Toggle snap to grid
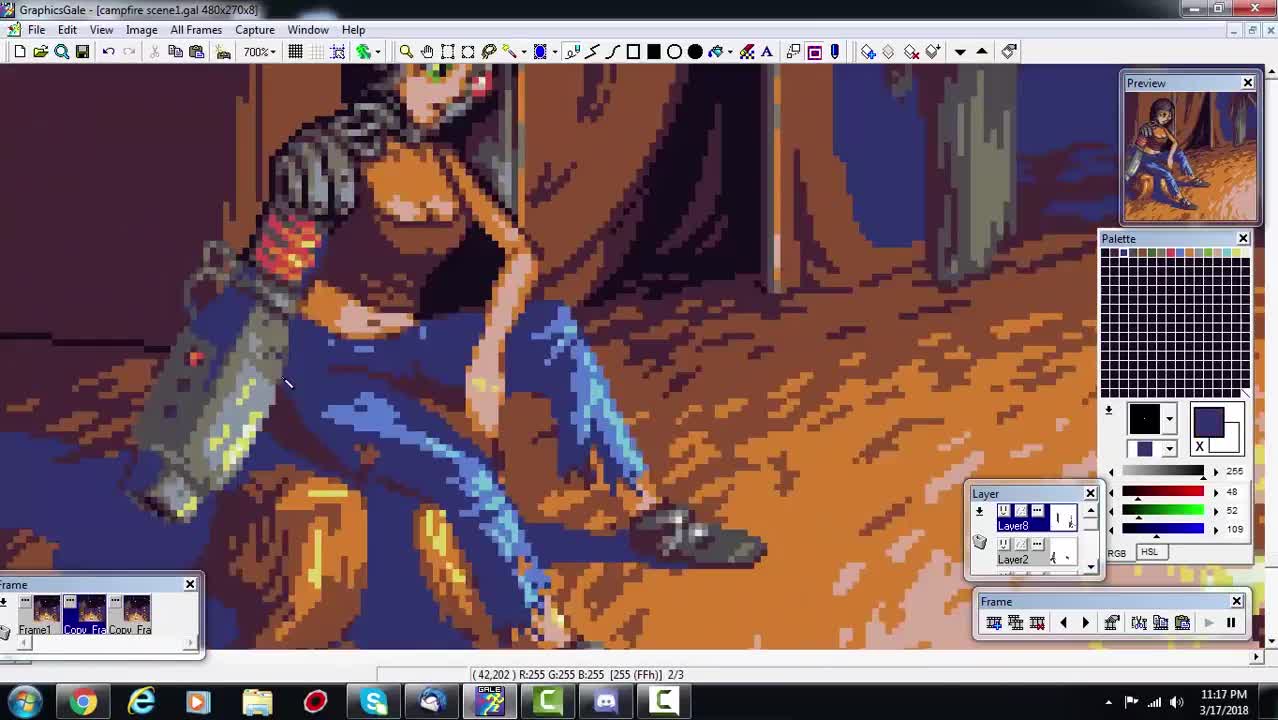 (x=338, y=52)
